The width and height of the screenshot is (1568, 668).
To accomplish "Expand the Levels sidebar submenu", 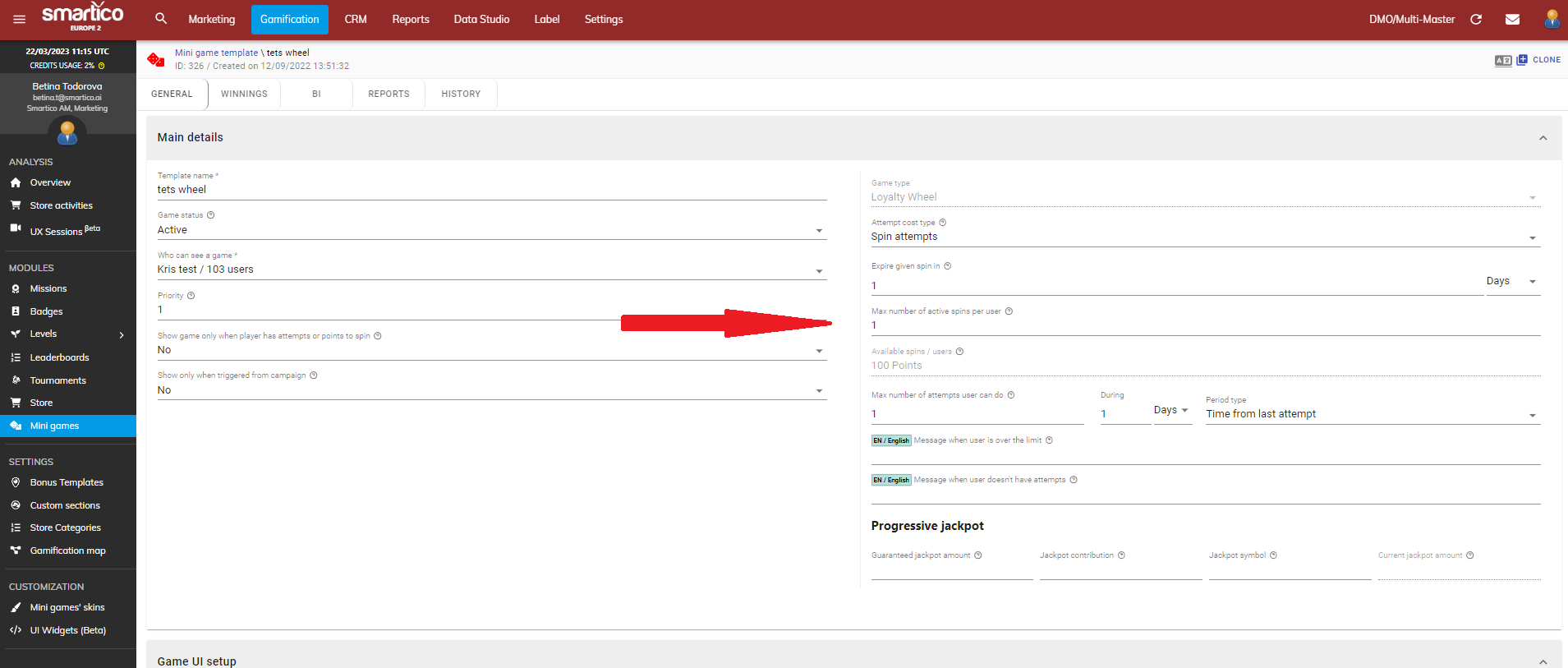I will pyautogui.click(x=122, y=334).
